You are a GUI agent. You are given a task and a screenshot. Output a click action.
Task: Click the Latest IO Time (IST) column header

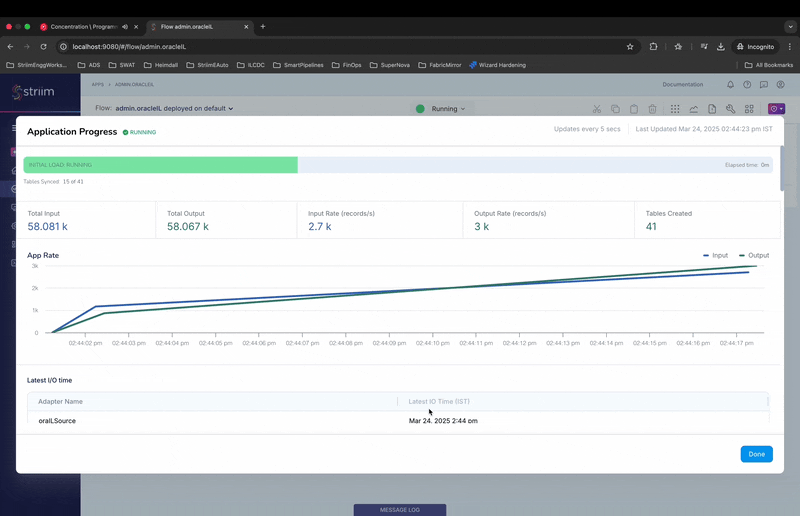tap(439, 402)
